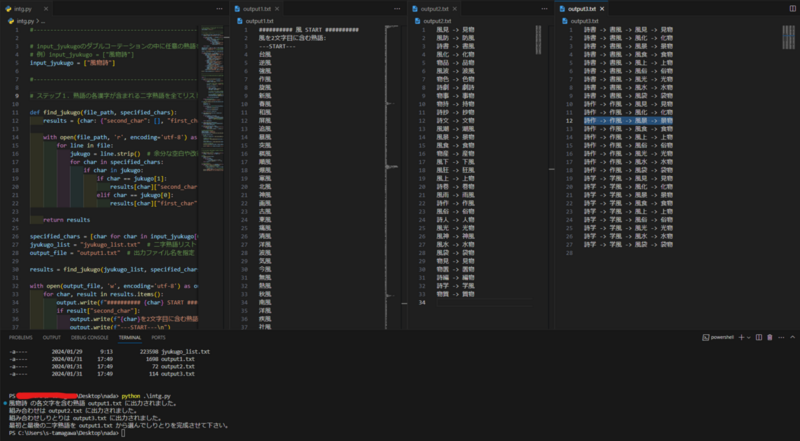
Task: Switch to the output2.txt editor tab
Action: tap(435, 9)
